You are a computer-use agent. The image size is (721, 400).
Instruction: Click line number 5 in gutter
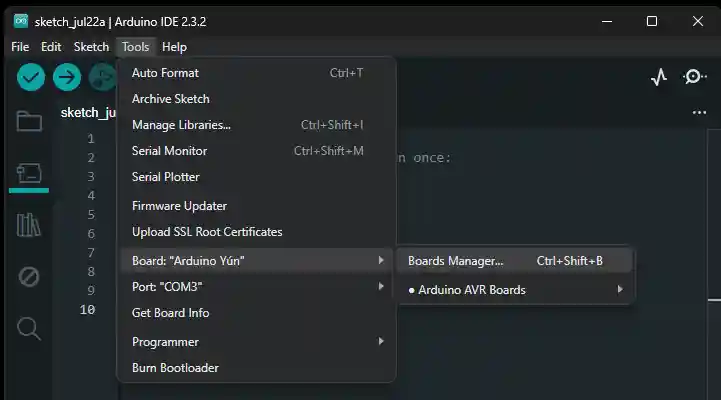coord(91,215)
